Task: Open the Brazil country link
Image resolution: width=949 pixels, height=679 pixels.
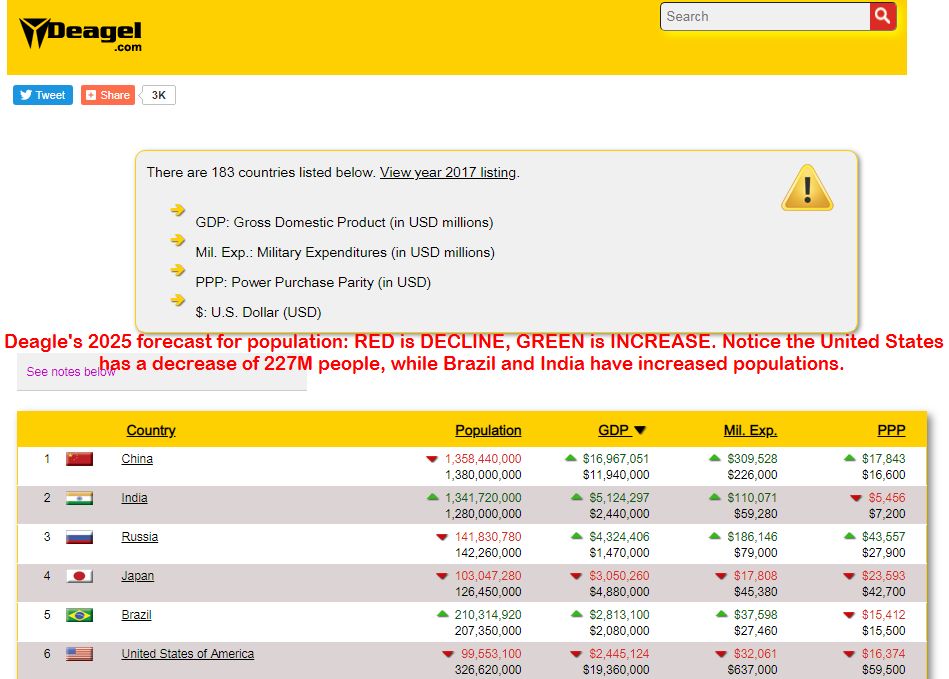Action: [x=136, y=615]
